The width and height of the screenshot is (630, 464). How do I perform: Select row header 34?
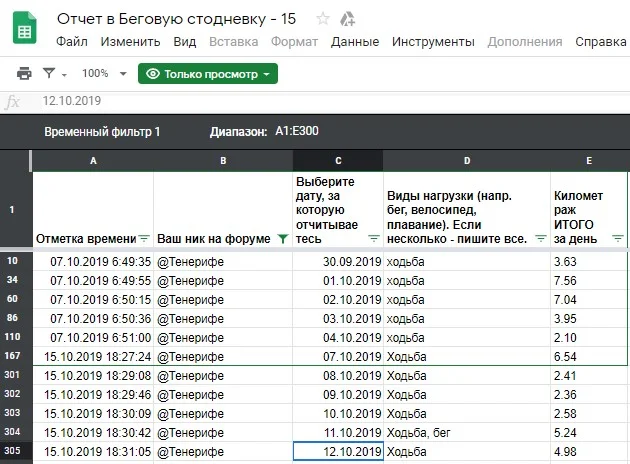coord(12,280)
